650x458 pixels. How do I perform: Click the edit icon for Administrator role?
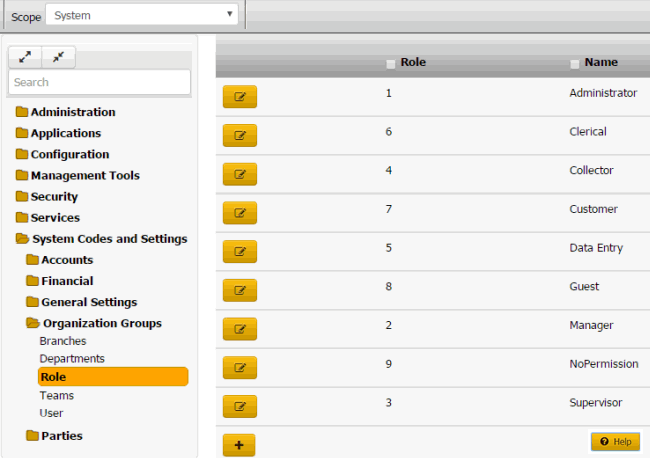coord(239,97)
